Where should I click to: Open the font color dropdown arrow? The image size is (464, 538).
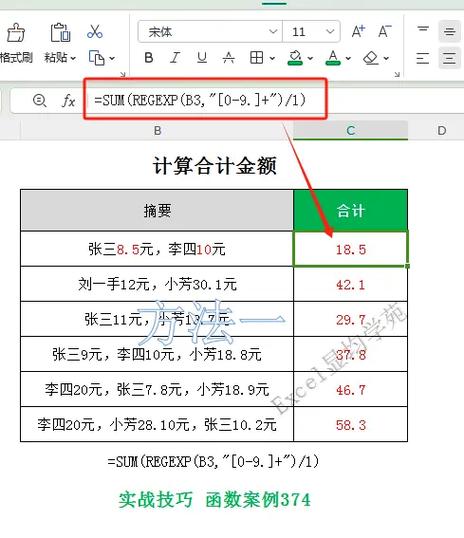[x=348, y=58]
